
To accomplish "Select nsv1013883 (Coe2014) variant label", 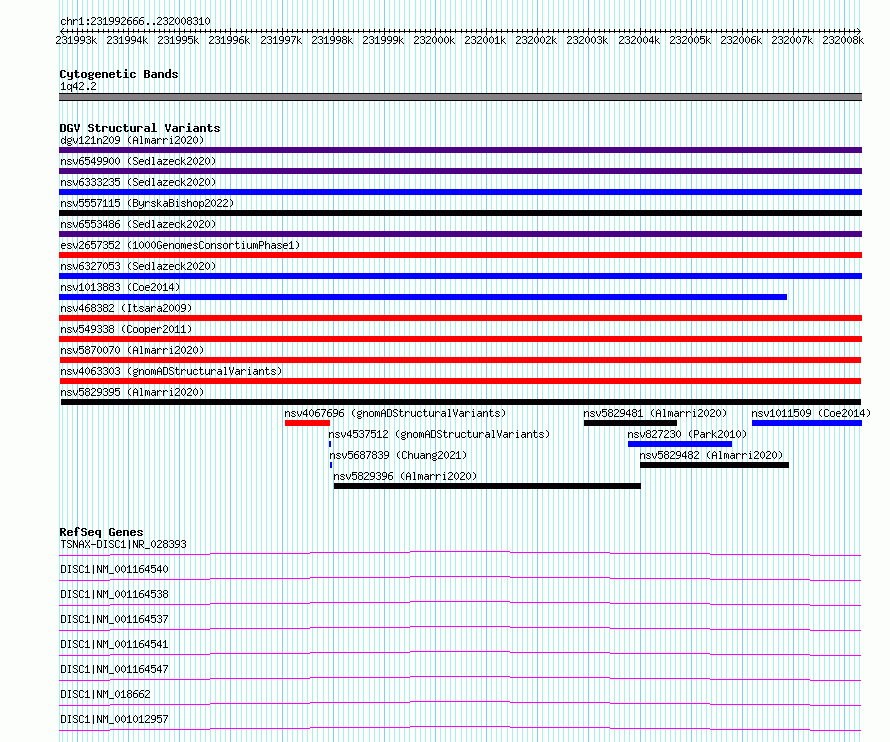I will (x=120, y=287).
